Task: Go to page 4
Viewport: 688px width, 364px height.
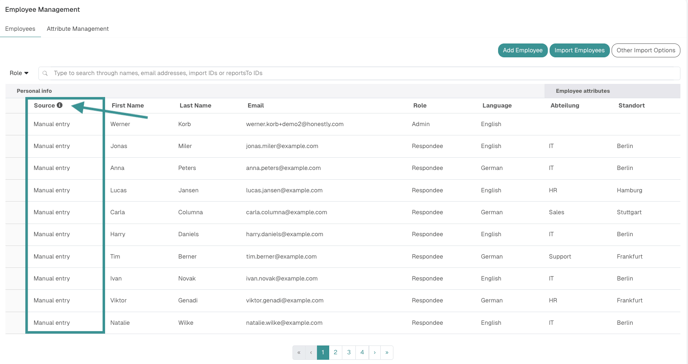Action: pyautogui.click(x=362, y=352)
